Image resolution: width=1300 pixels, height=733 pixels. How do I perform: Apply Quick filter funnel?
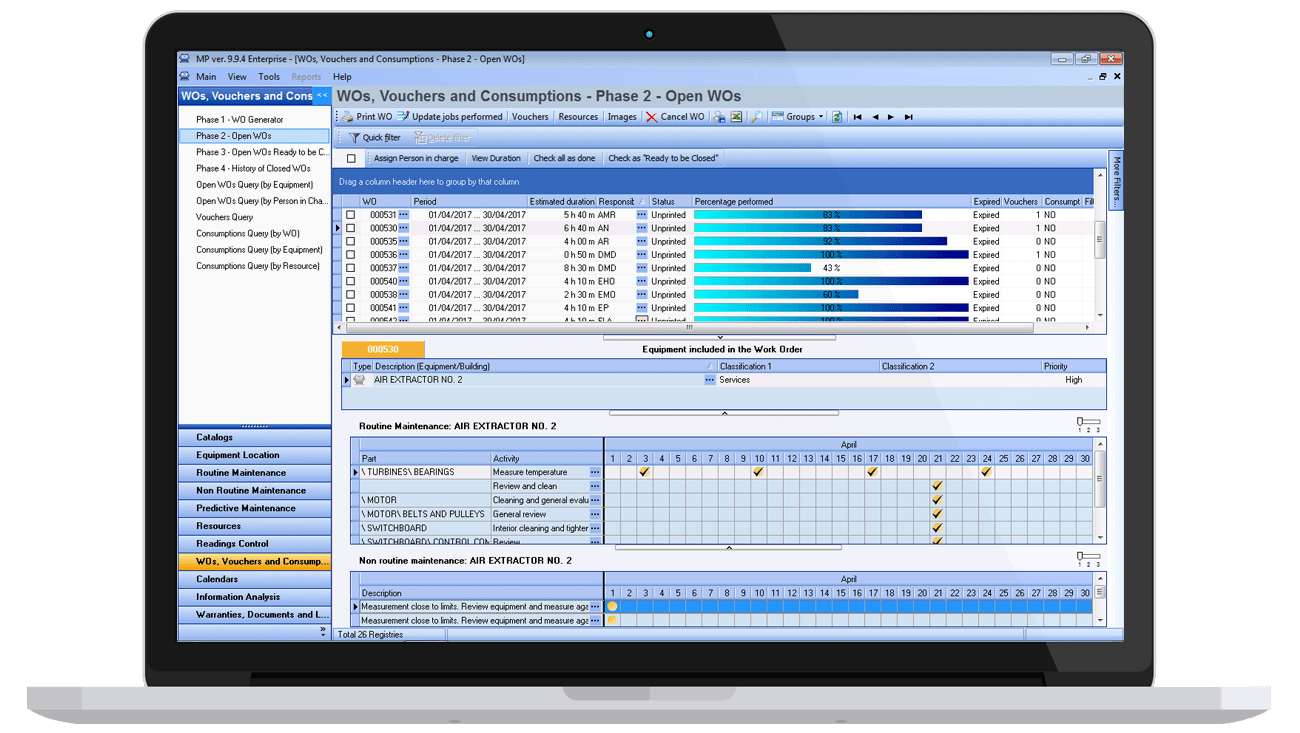(354, 138)
